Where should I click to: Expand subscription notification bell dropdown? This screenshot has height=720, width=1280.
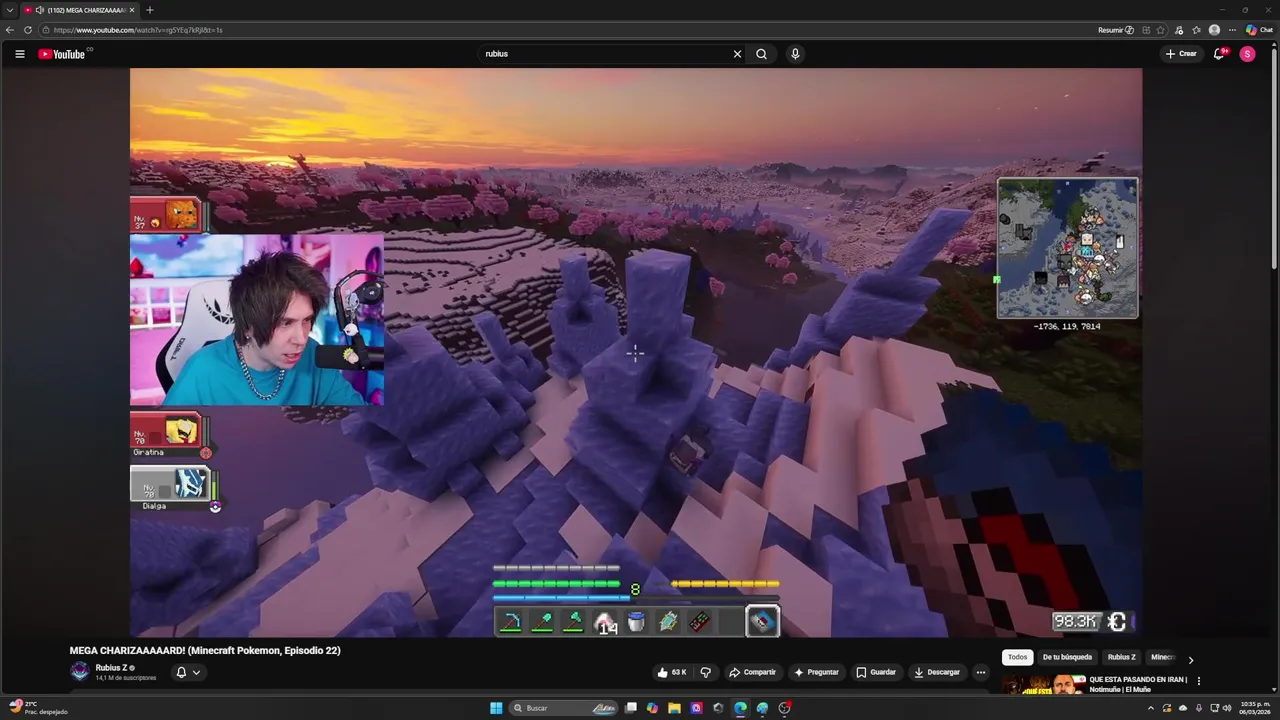(x=187, y=672)
